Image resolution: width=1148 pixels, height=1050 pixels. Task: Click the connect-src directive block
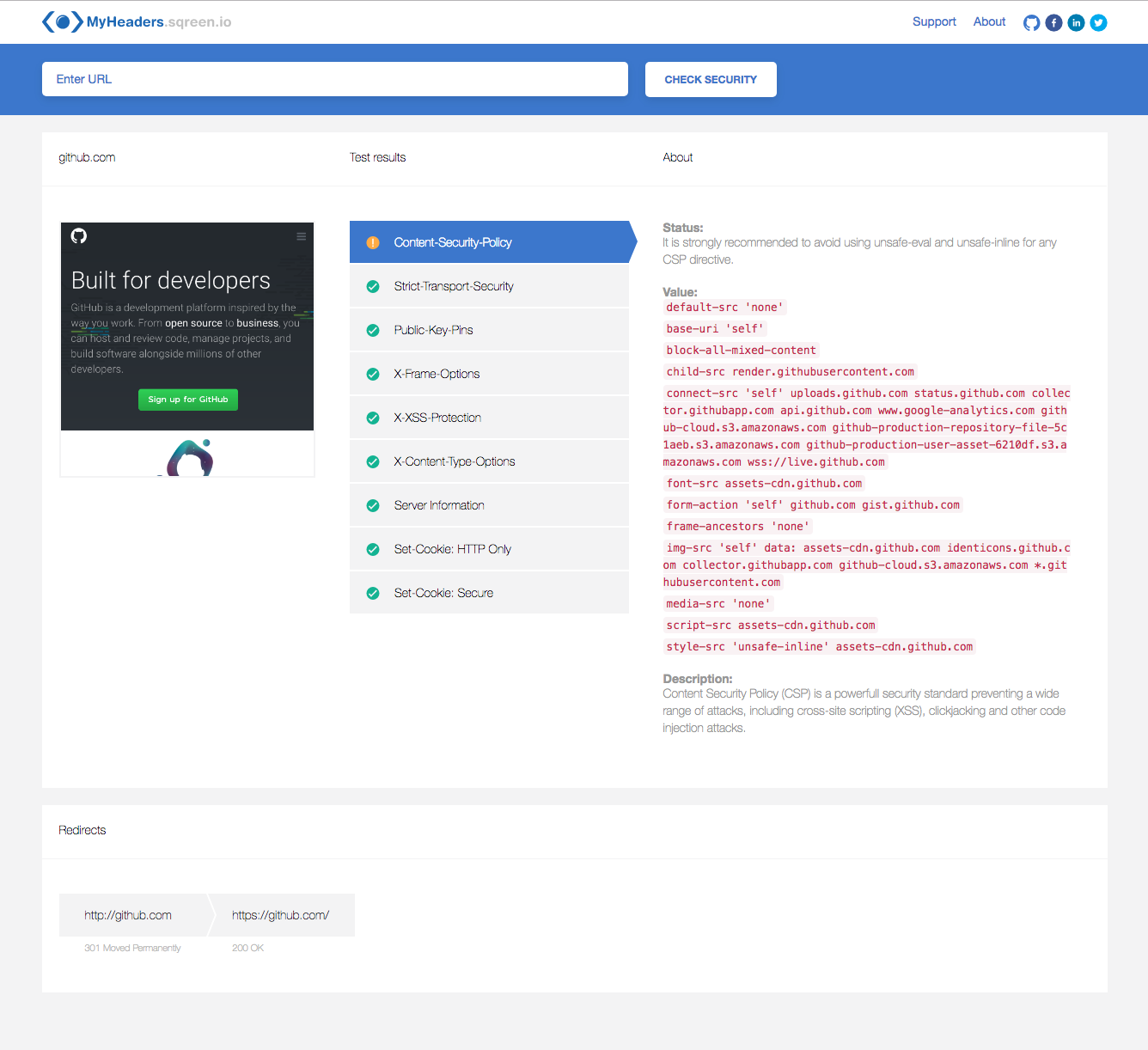(866, 428)
